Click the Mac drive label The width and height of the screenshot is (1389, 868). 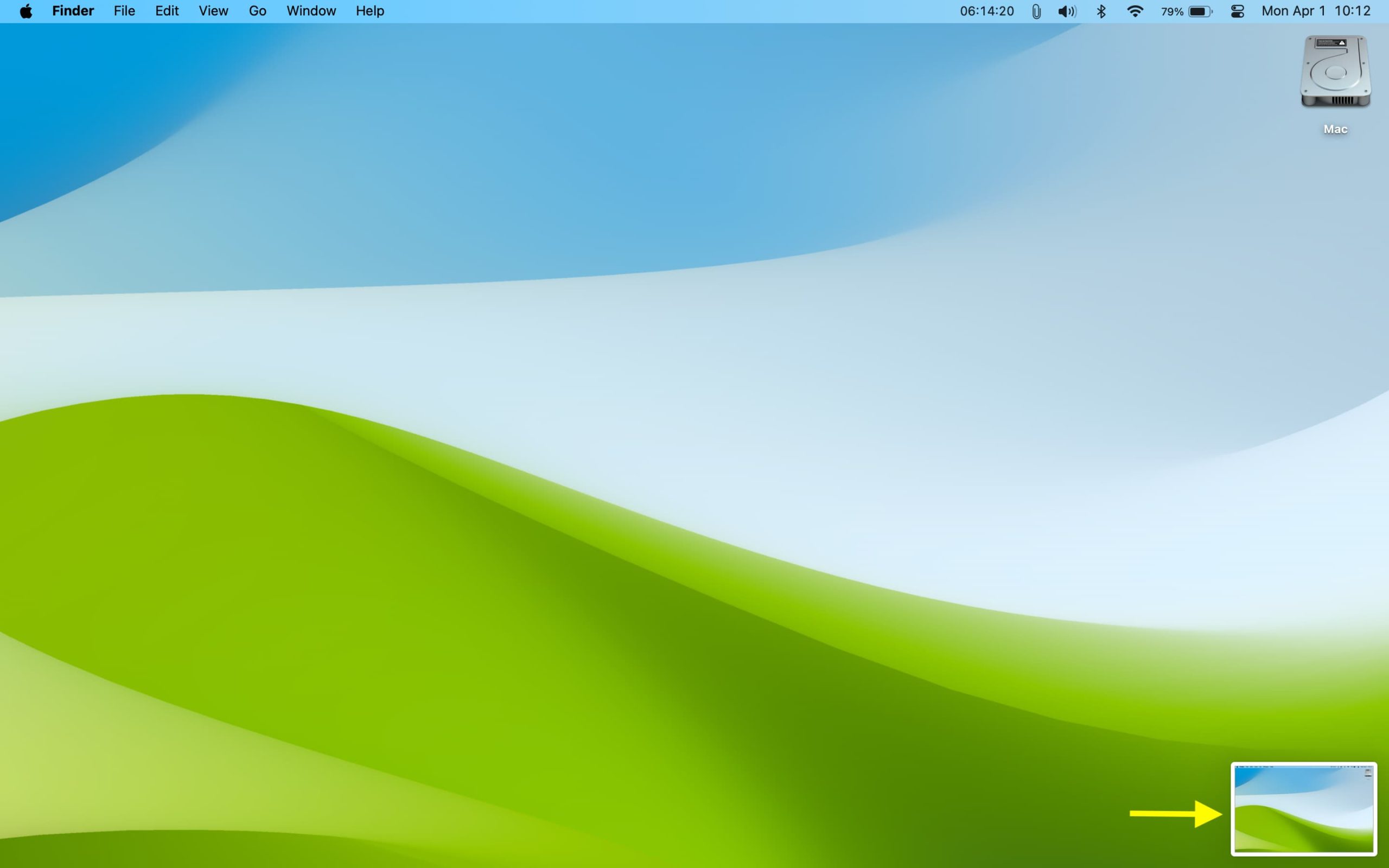[1336, 129]
